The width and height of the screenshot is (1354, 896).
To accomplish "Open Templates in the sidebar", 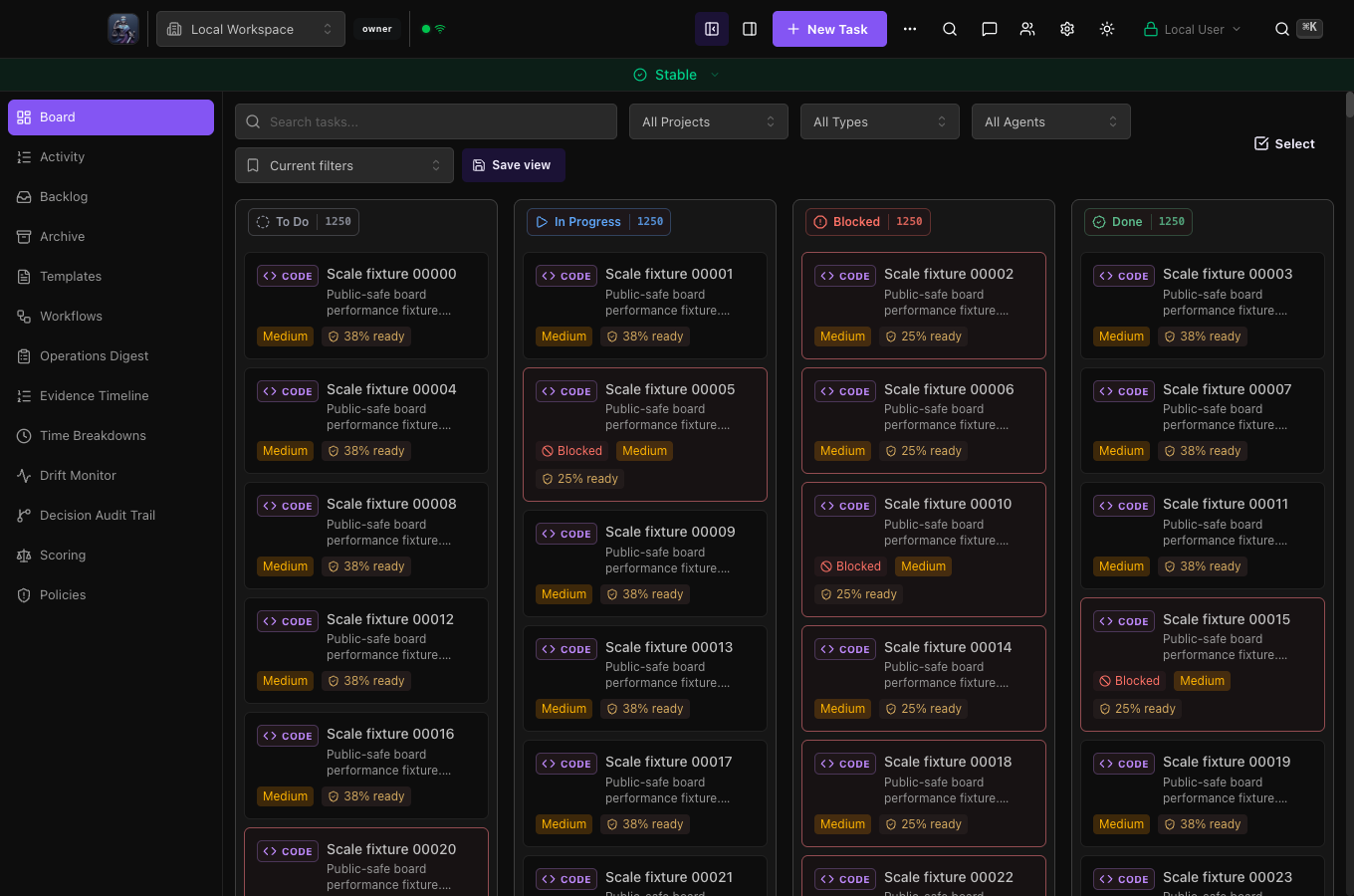I will [x=111, y=277].
